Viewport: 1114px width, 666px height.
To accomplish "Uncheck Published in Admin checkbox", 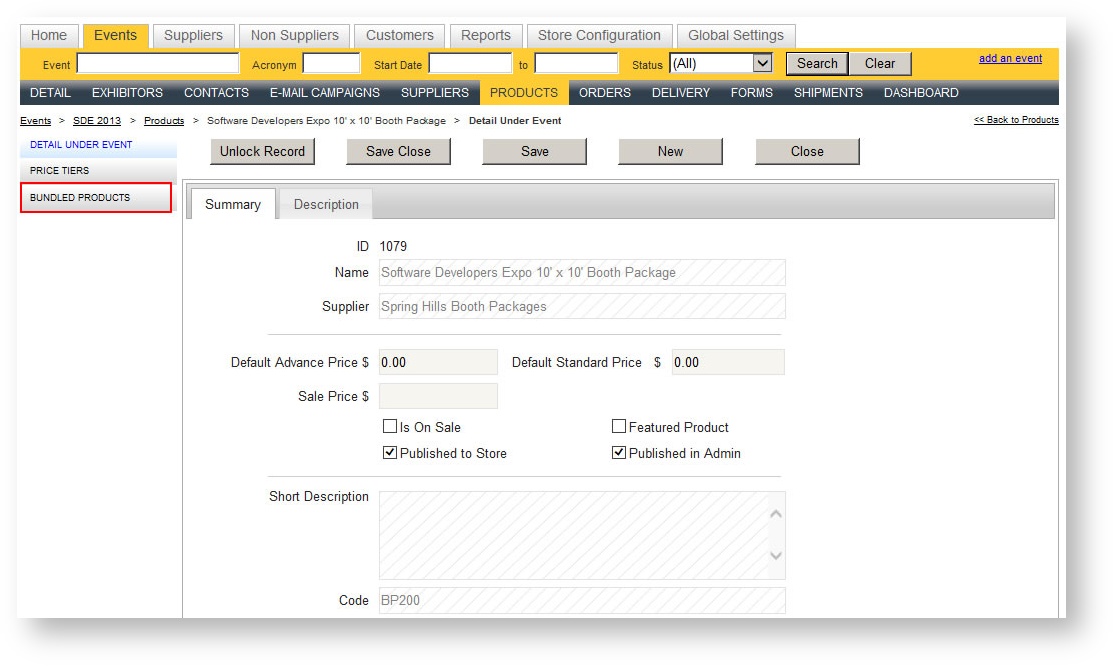I will (x=619, y=453).
